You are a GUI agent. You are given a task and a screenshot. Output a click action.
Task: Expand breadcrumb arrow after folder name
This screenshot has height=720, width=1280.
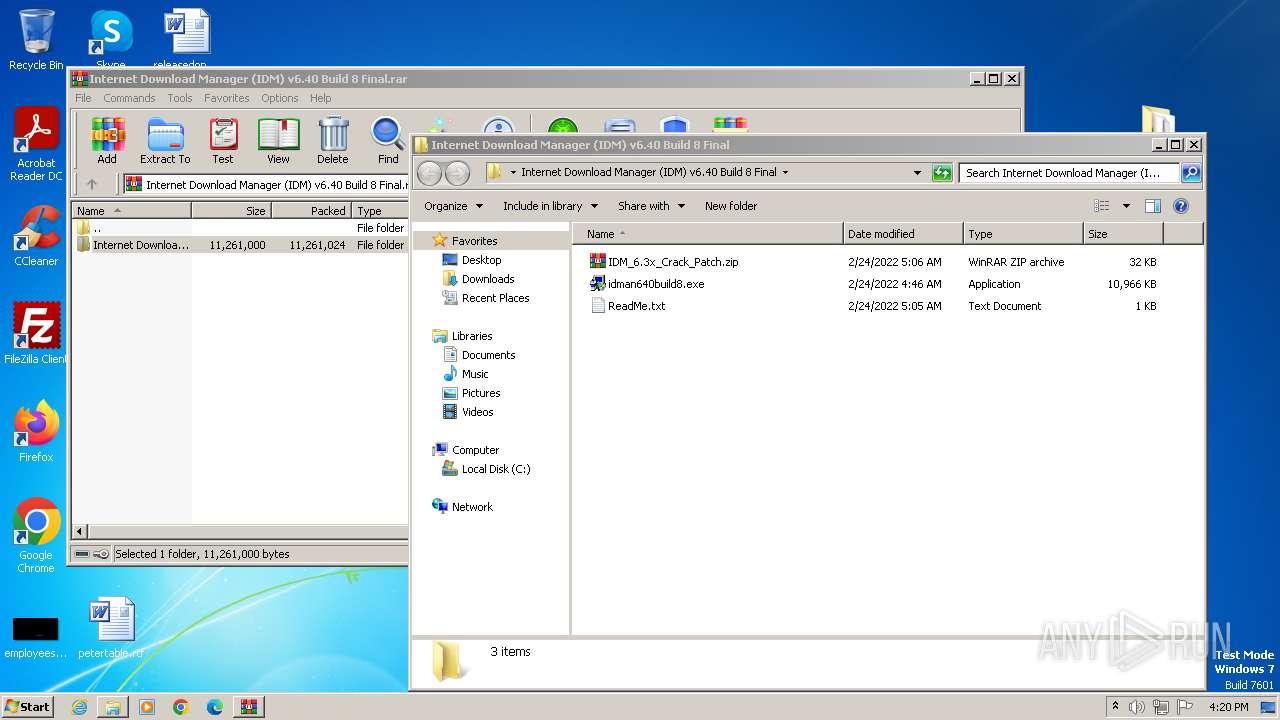tap(785, 172)
